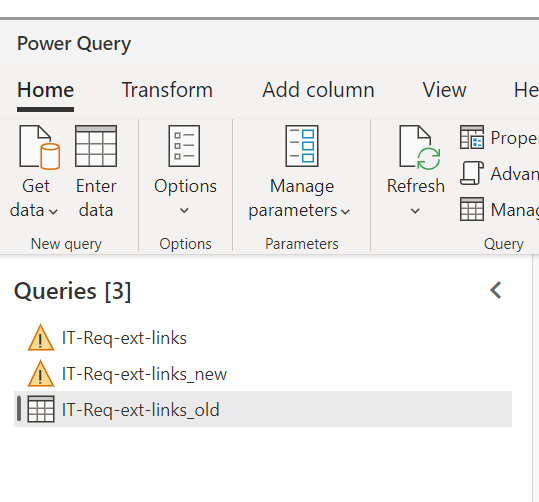539x502 pixels.
Task: Click the Enter data label
Action: pos(96,198)
